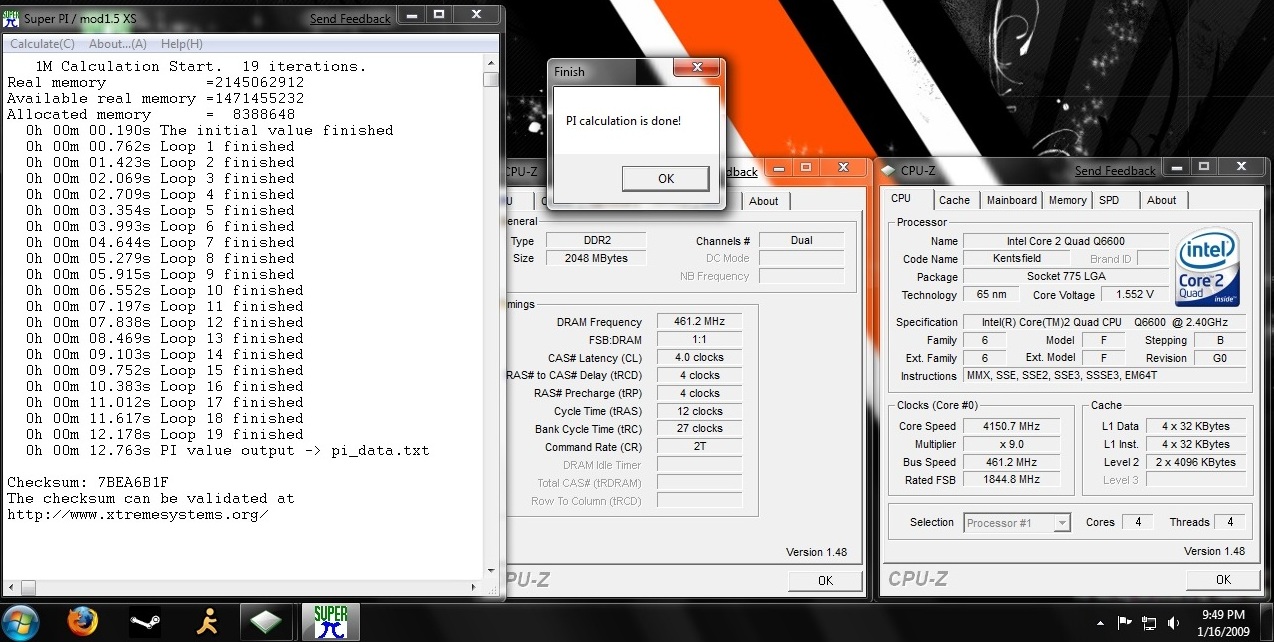Image resolution: width=1274 pixels, height=642 pixels.
Task: Open Help(H) menu in Super PI
Action: (x=182, y=44)
